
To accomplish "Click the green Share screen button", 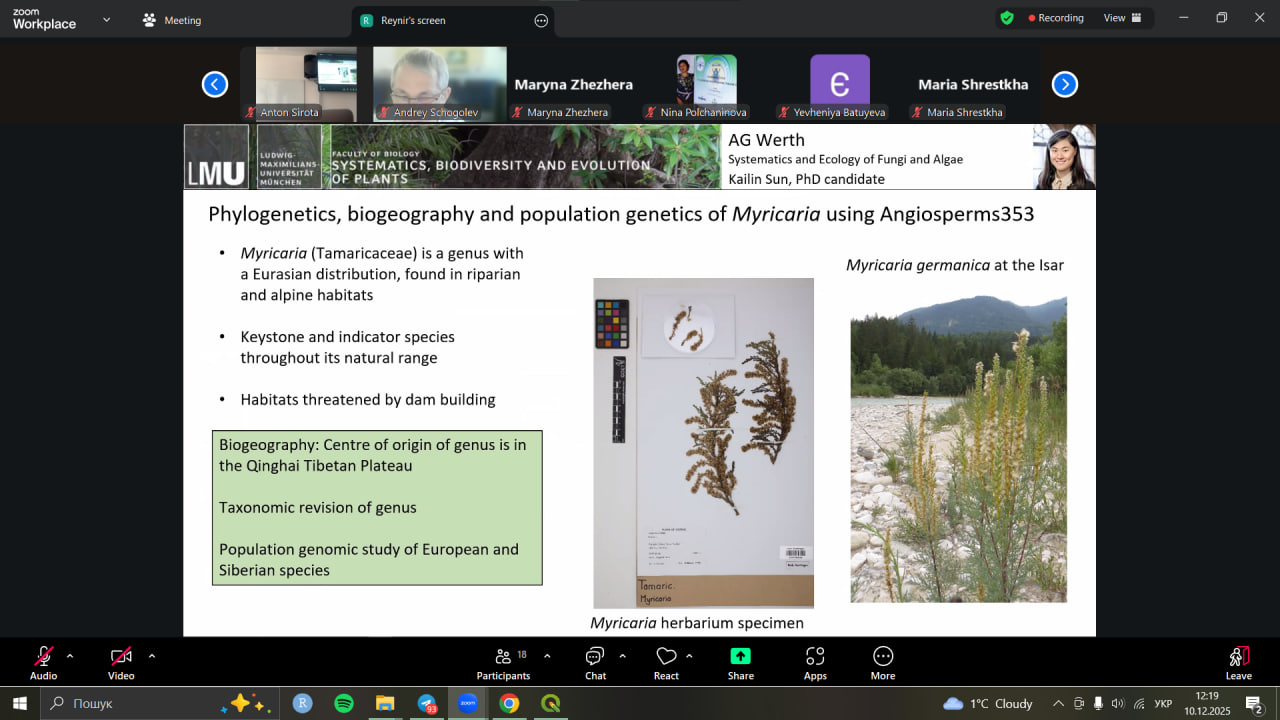I will pyautogui.click(x=740, y=662).
